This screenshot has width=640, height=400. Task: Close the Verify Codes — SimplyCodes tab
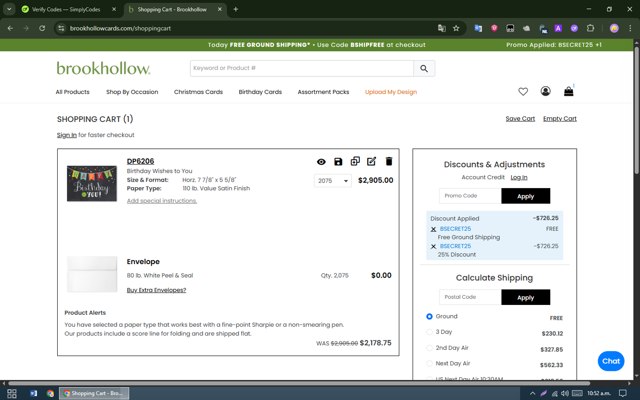[x=114, y=9]
